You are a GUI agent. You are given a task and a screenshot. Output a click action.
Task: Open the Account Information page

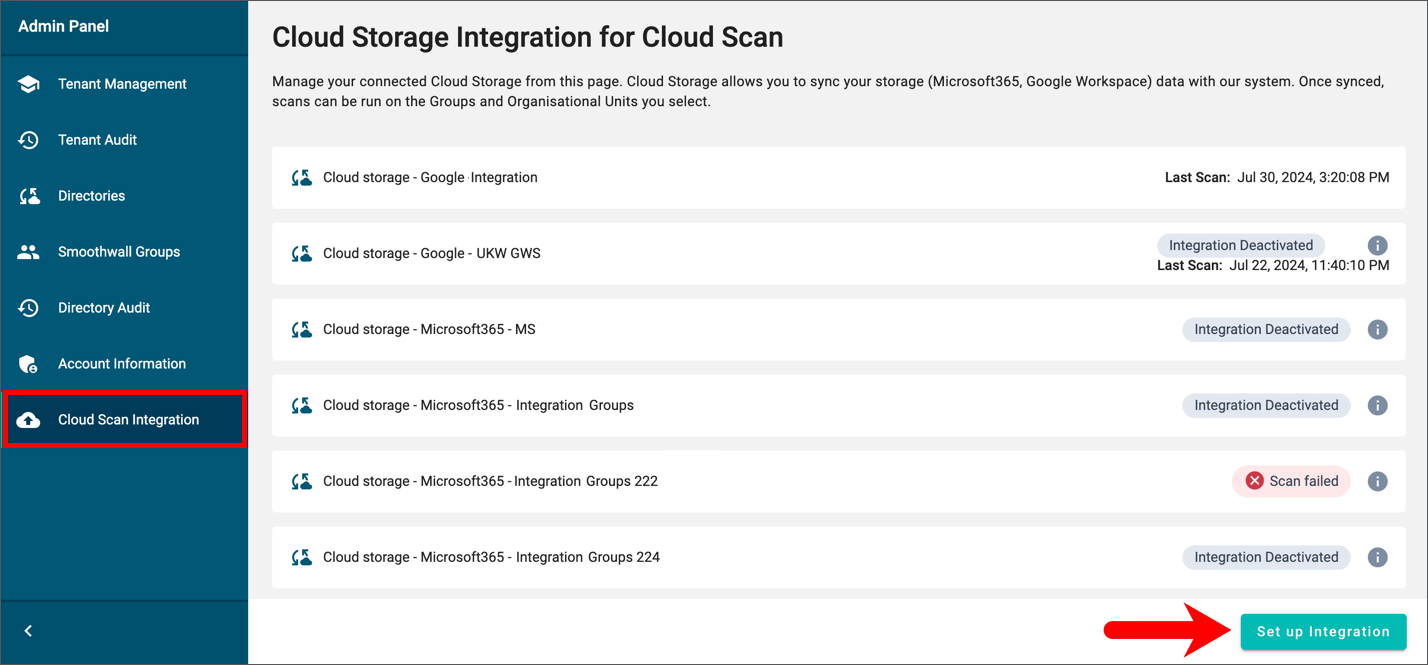[x=124, y=364]
